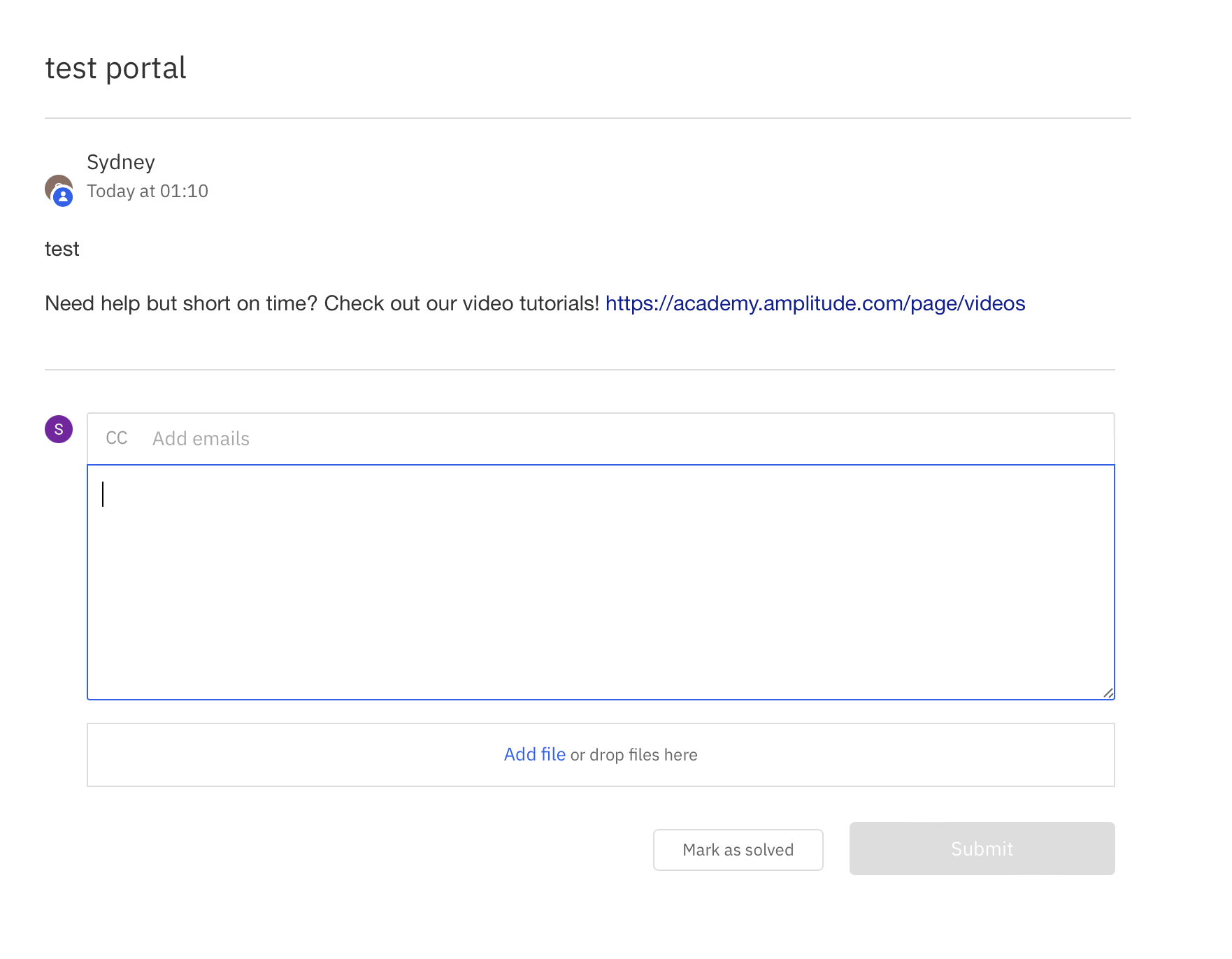Screen dimensions: 1232x959
Task: Click the Today at 01:10 timestamp
Action: [x=148, y=191]
